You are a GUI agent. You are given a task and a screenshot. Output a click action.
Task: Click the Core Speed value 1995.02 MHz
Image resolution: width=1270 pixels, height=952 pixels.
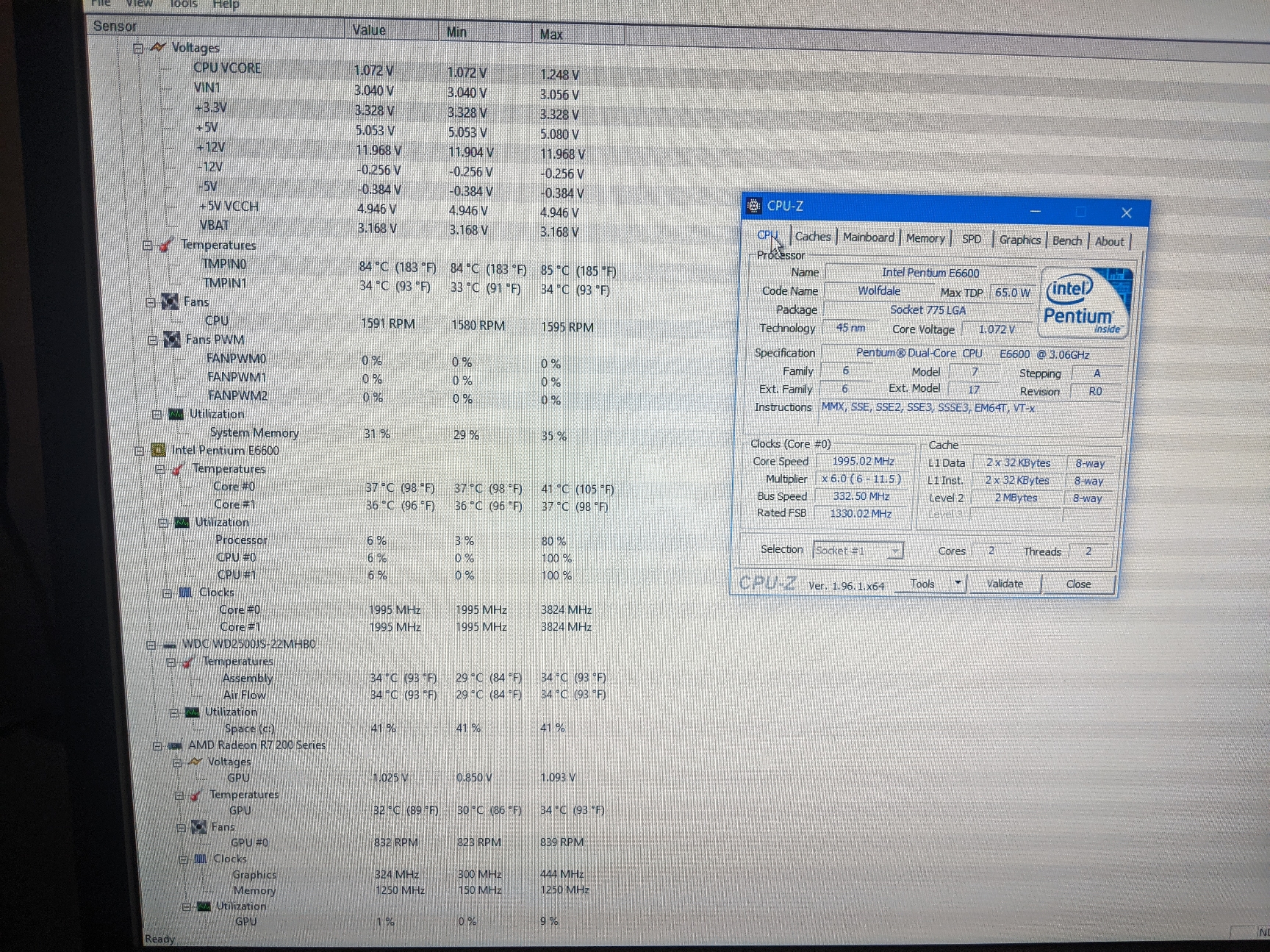(863, 461)
